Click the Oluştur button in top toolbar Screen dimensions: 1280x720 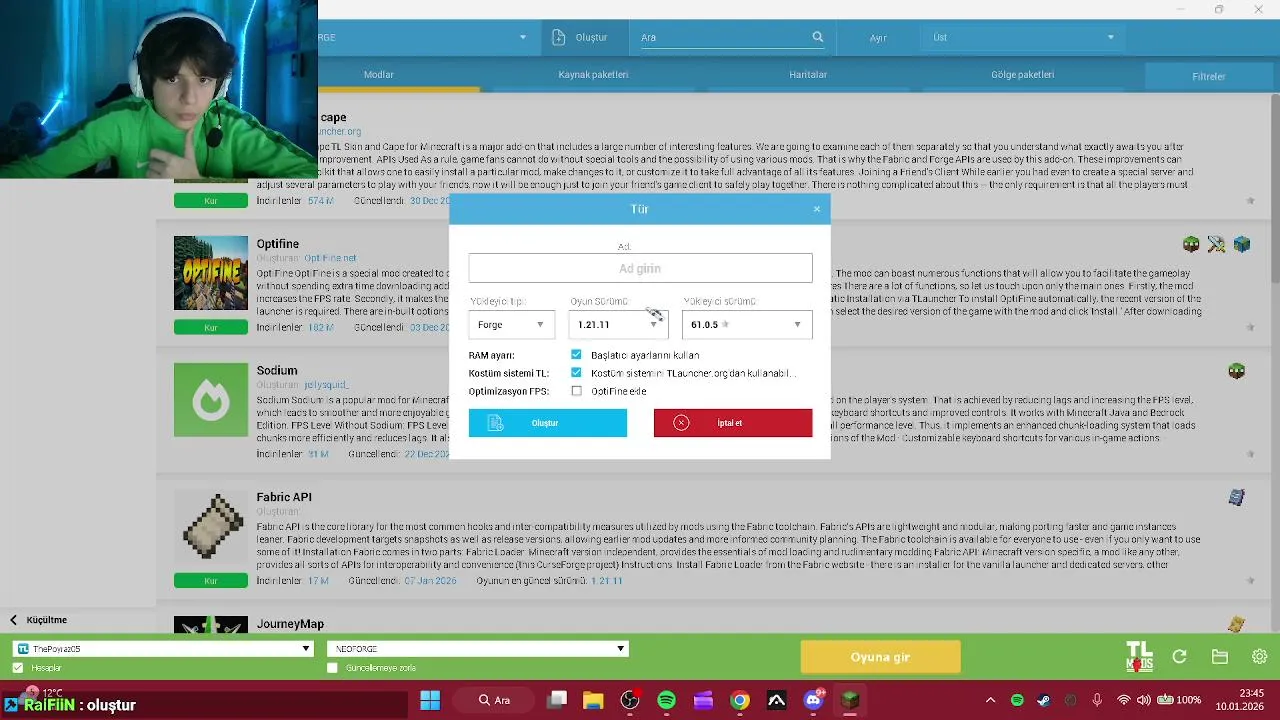581,37
